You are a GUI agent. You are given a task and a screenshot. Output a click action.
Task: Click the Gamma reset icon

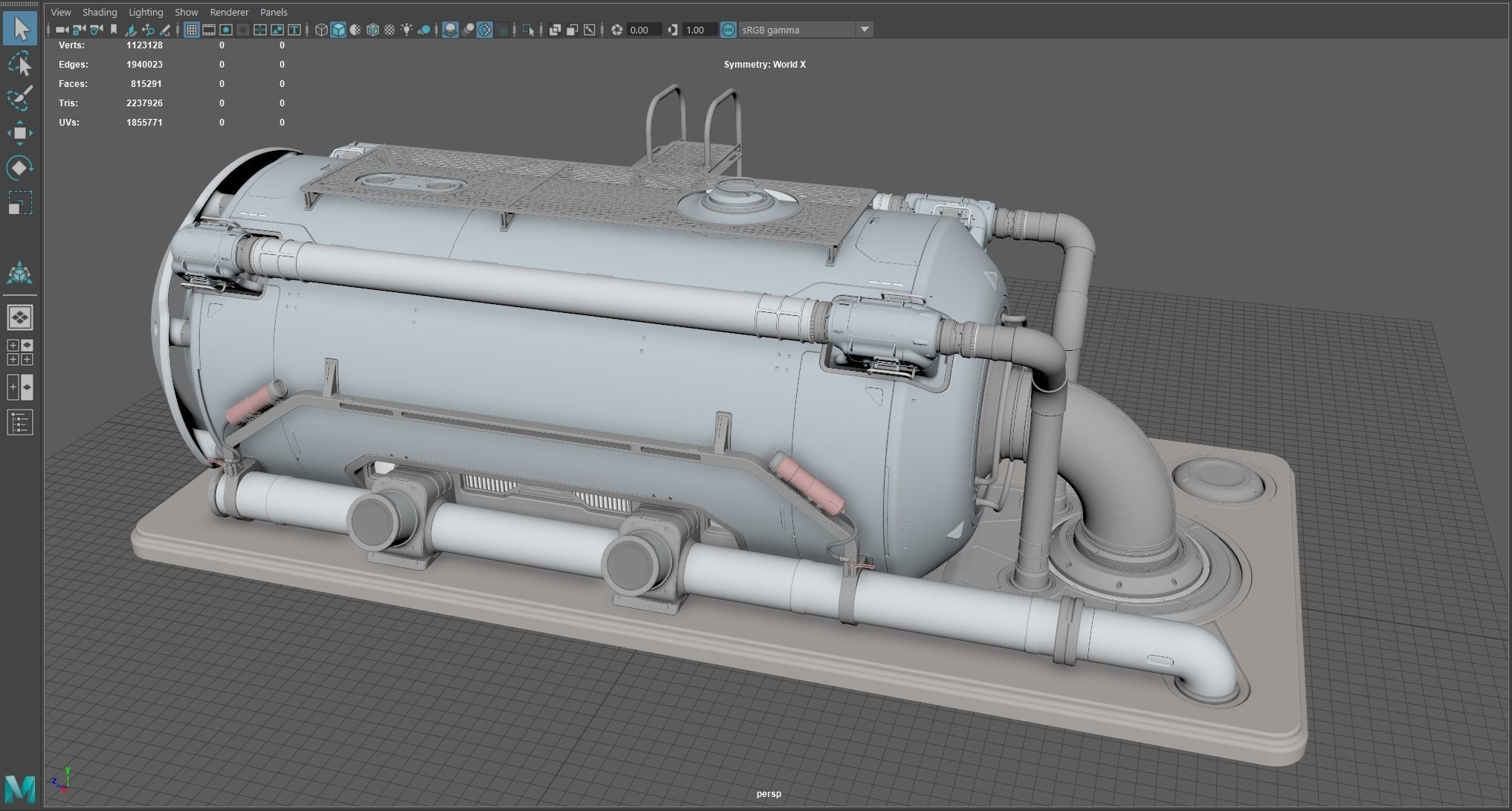click(673, 30)
